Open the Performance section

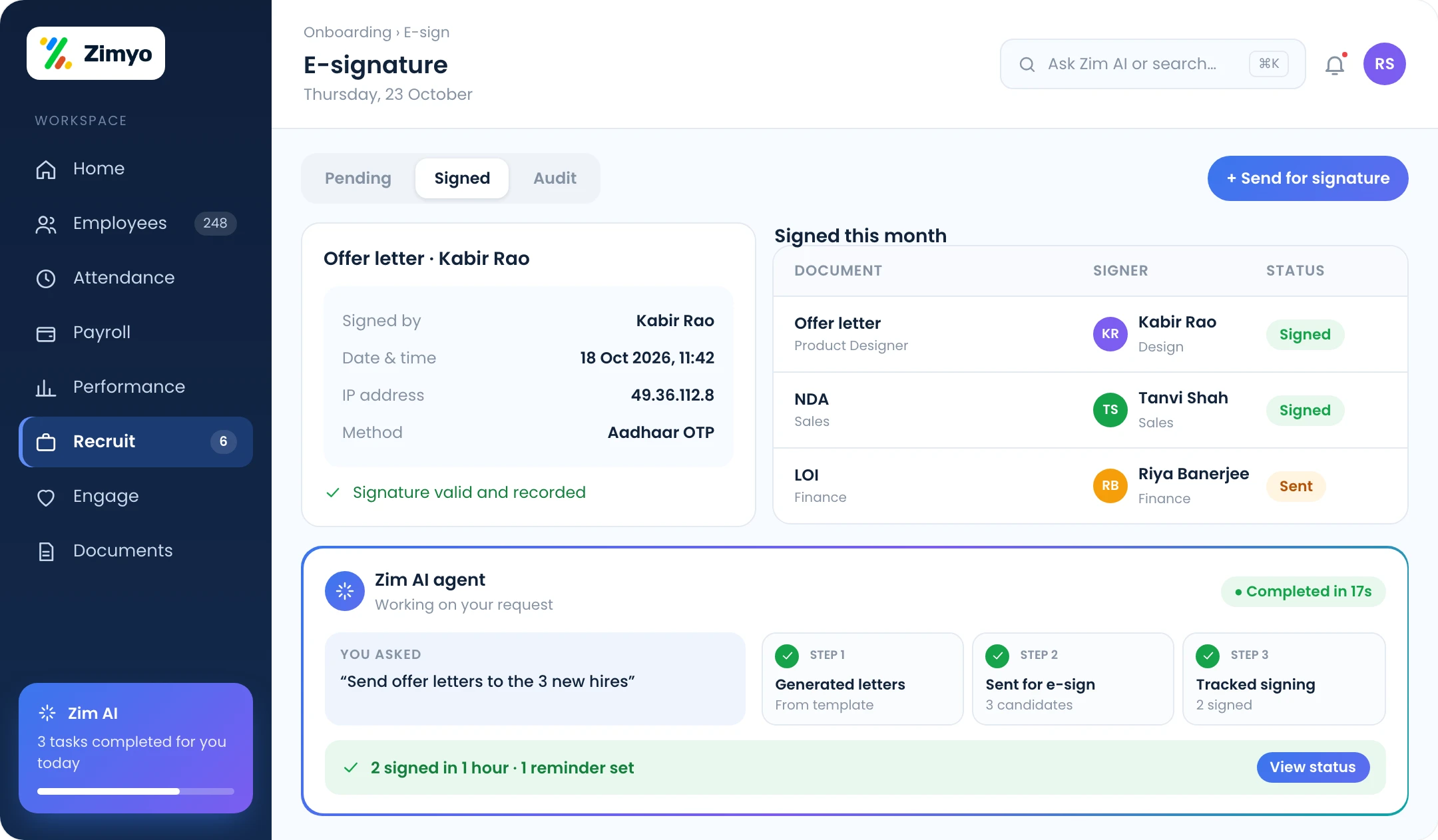click(136, 387)
